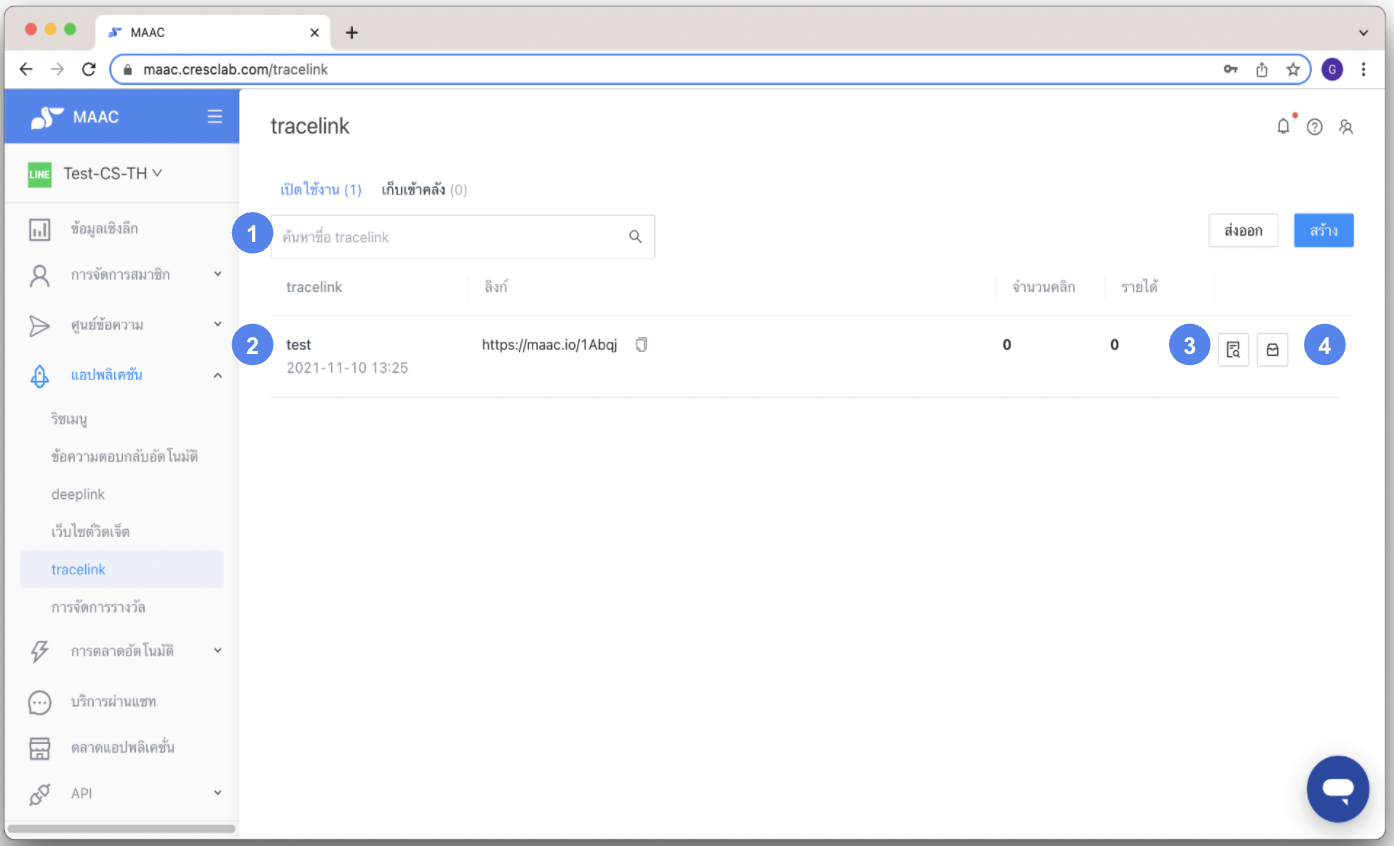1394x846 pixels.
Task: Click the person icon for การจัดการสมาชิก
Action: [39, 275]
